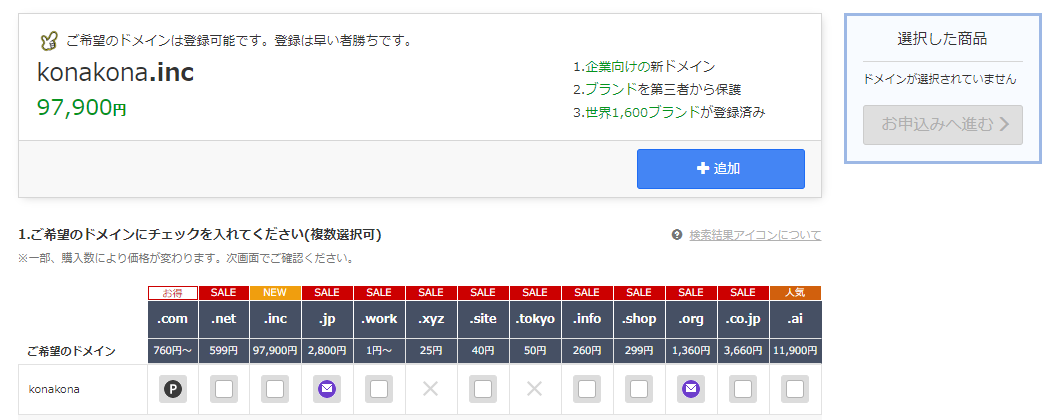Viewport: 1048px width, 420px height.
Task: Click the purple mail icon under .jp
Action: [x=328, y=389]
